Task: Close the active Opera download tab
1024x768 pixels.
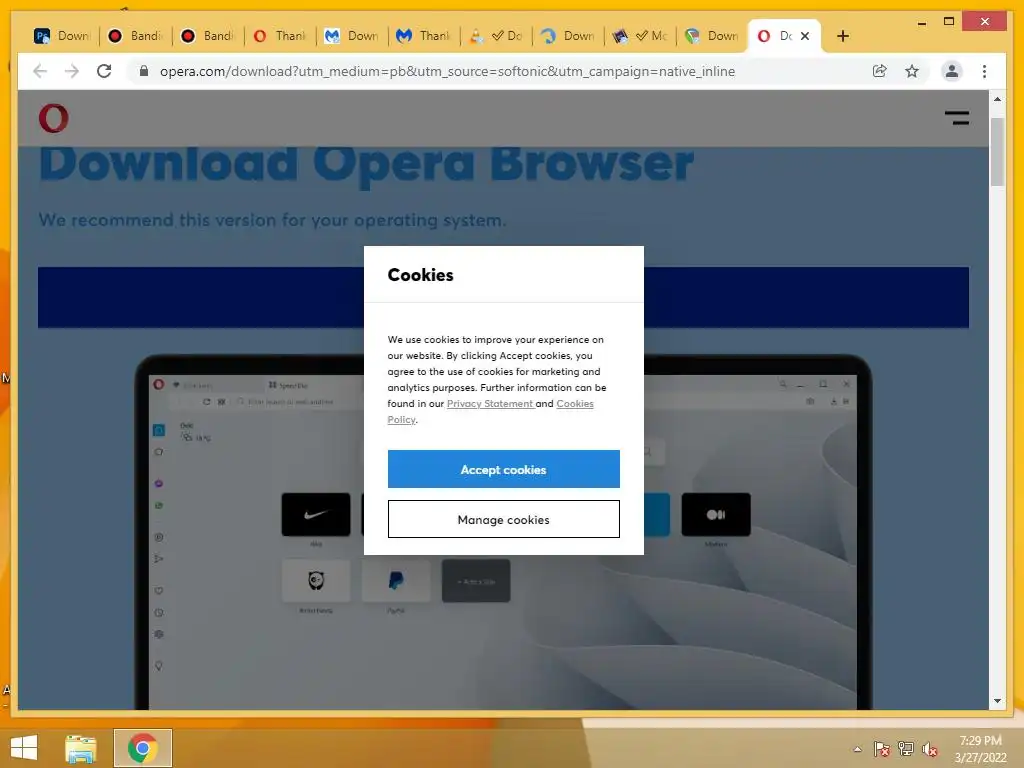Action: (x=805, y=36)
